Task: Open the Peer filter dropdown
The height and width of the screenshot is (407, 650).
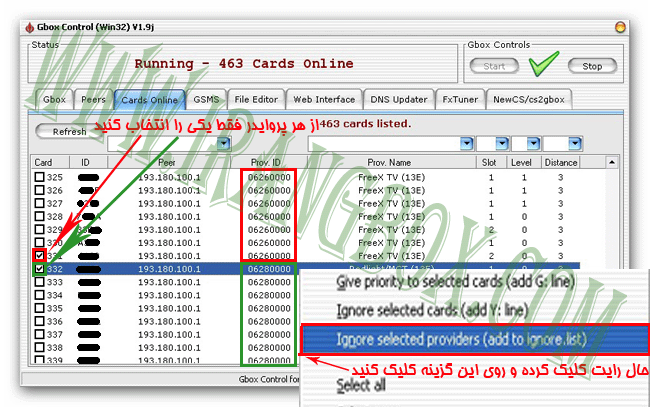Action: click(x=224, y=143)
